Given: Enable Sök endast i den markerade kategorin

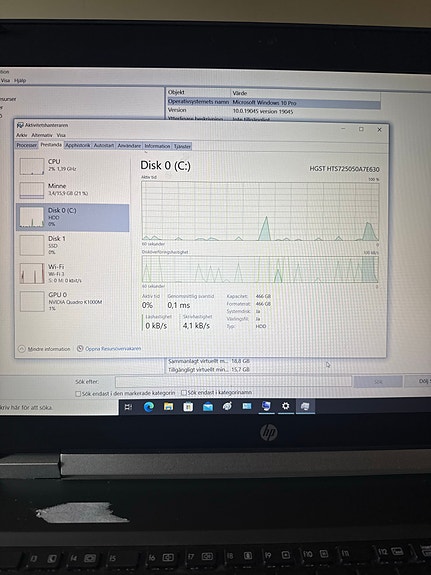Looking at the screenshot, I should pyautogui.click(x=78, y=393).
